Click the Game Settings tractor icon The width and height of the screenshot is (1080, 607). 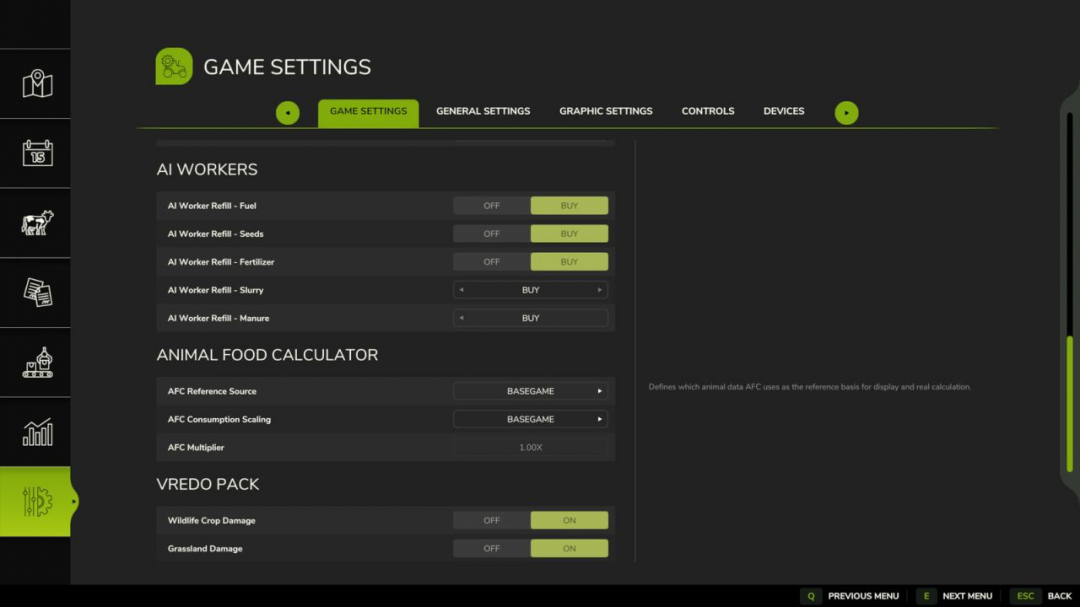tap(172, 66)
